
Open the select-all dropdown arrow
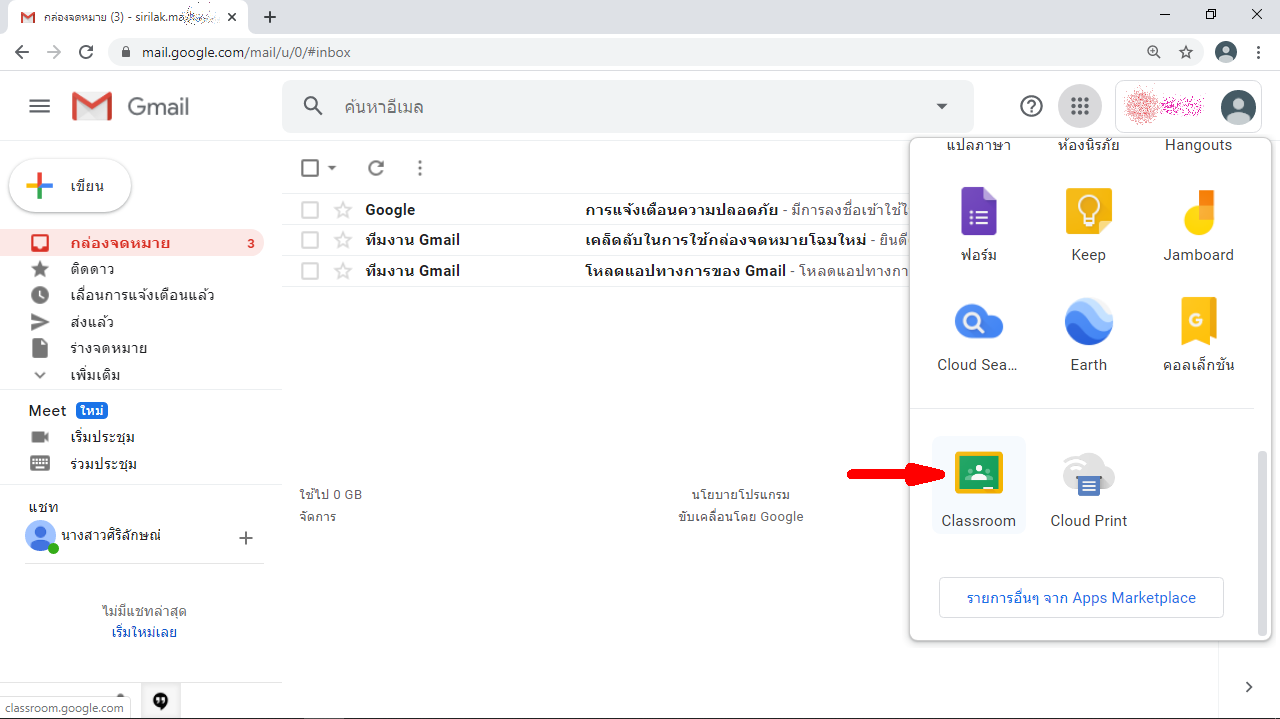pos(333,168)
